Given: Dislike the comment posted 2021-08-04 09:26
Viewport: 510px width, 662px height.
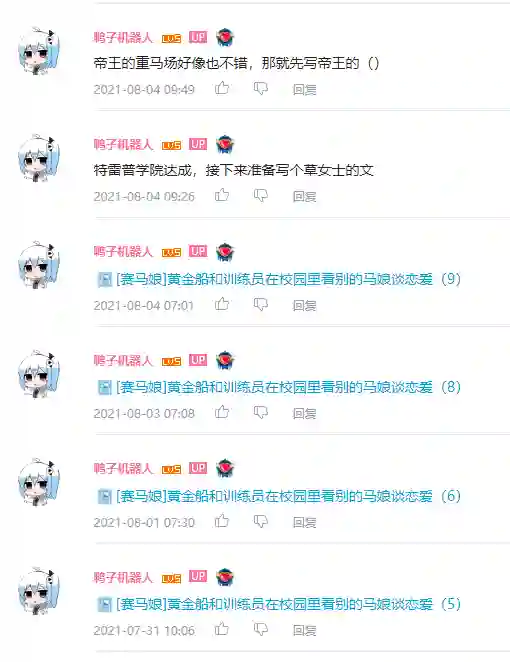Looking at the screenshot, I should [x=260, y=195].
